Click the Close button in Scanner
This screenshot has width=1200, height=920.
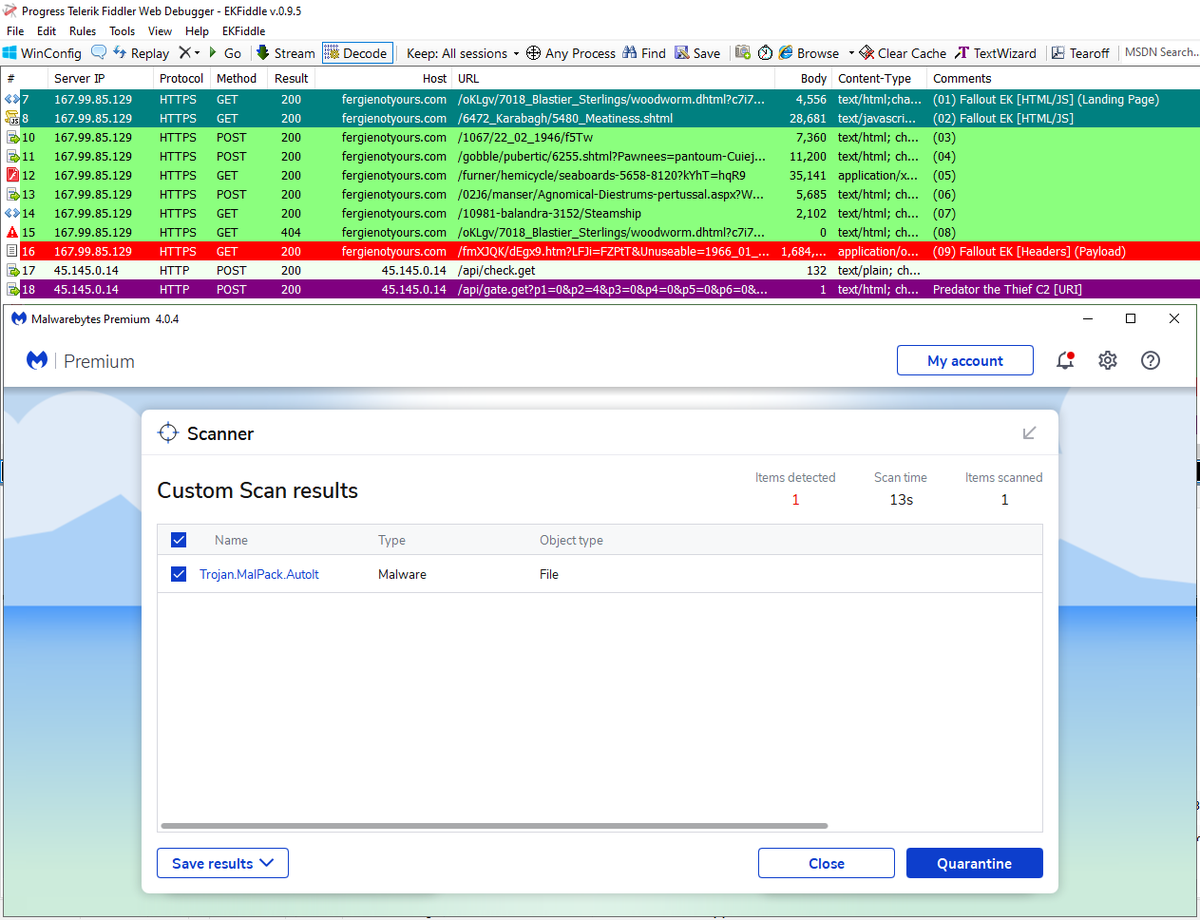tap(826, 863)
